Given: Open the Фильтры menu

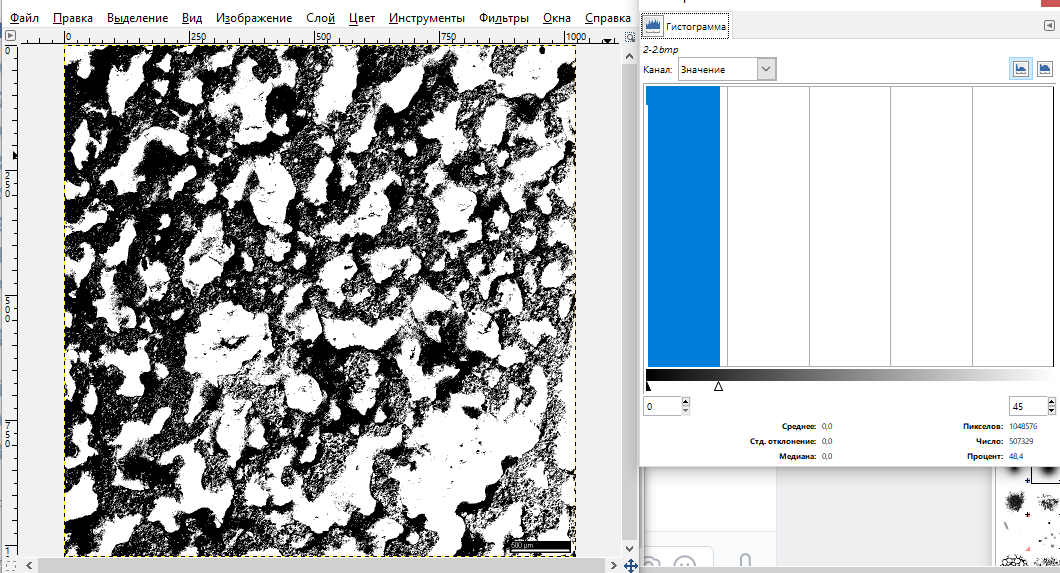Looking at the screenshot, I should pos(504,18).
